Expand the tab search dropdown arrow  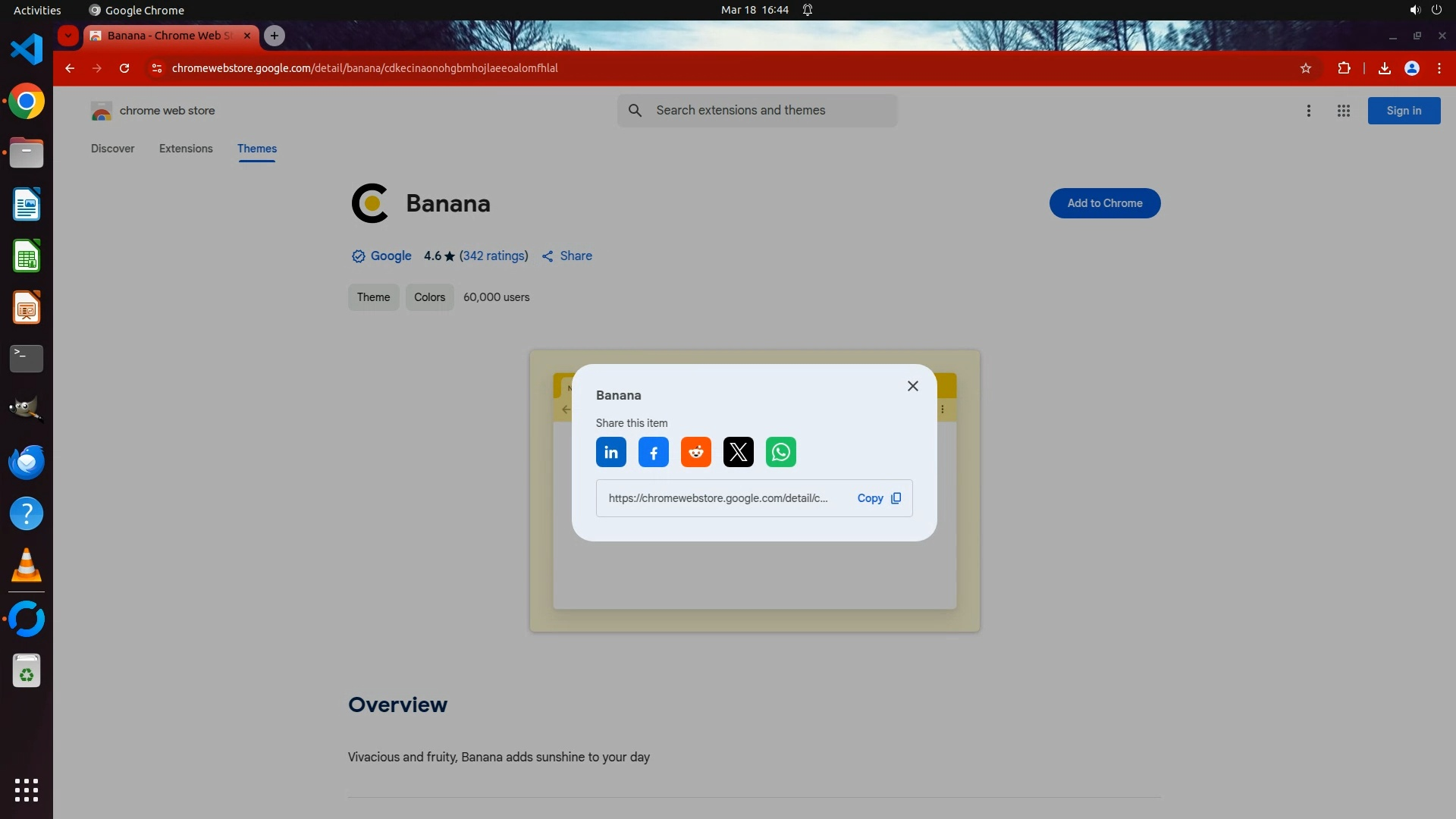point(68,36)
